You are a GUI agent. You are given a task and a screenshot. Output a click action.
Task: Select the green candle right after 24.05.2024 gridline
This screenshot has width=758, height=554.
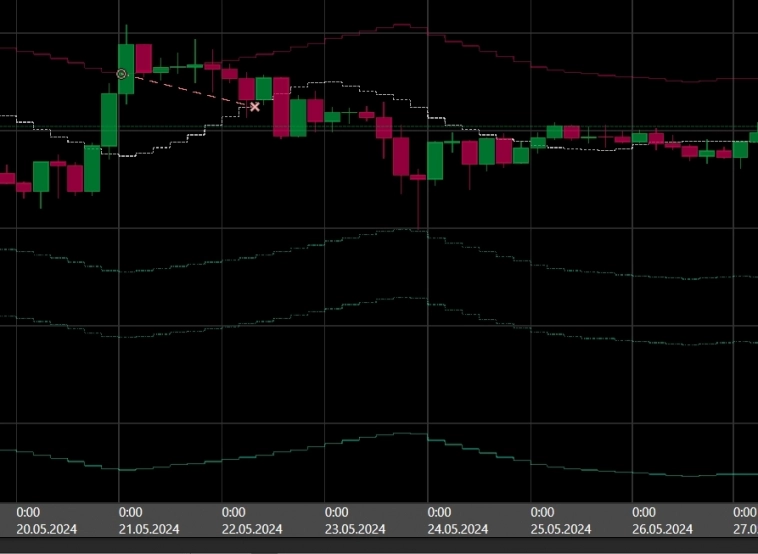(x=435, y=160)
